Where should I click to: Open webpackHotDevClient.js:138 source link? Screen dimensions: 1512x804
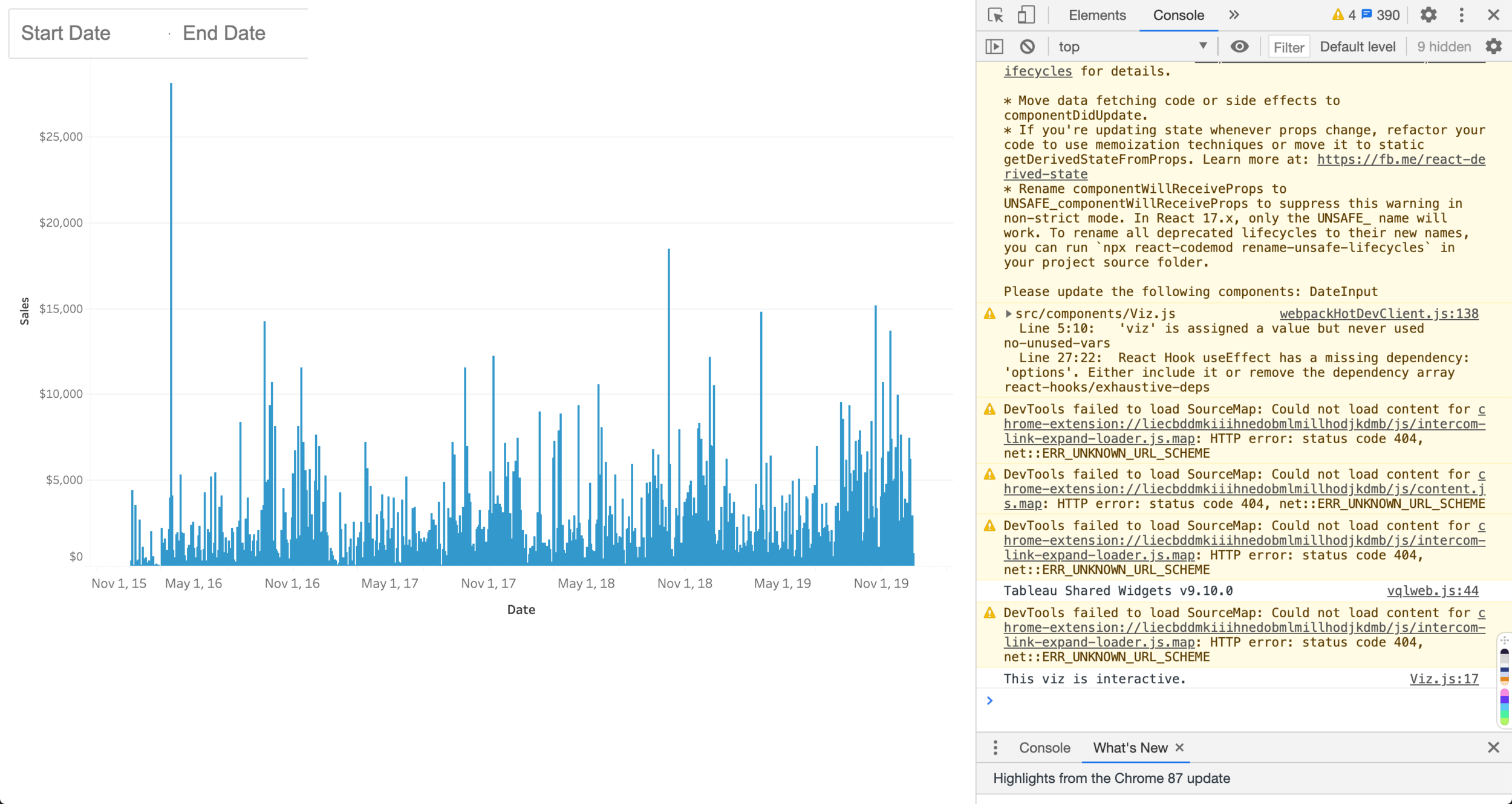[1379, 314]
